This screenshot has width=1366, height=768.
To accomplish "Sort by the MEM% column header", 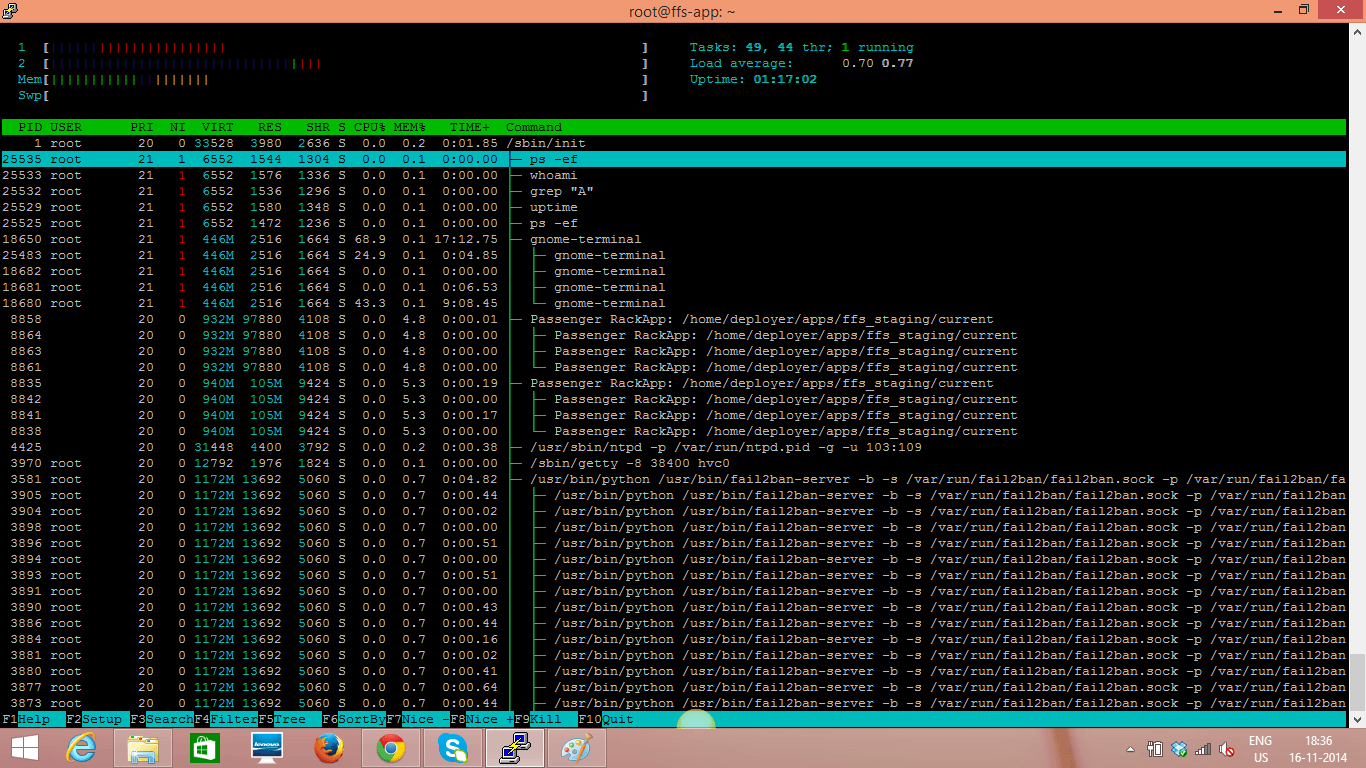I will [x=410, y=127].
